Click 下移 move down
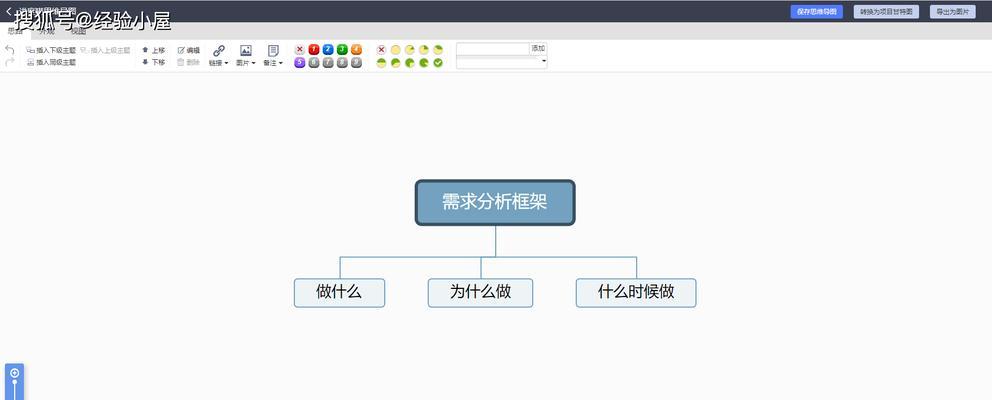Image resolution: width=992 pixels, height=400 pixels. [154, 62]
